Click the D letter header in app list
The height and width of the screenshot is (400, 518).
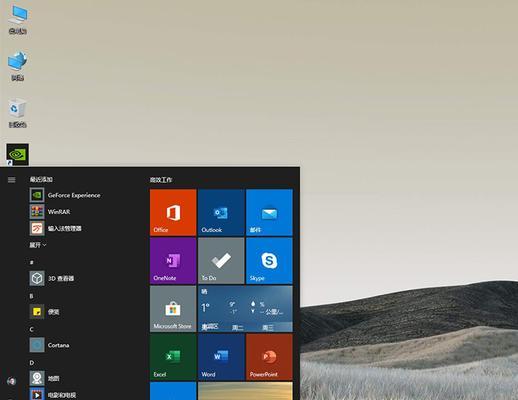coord(32,363)
